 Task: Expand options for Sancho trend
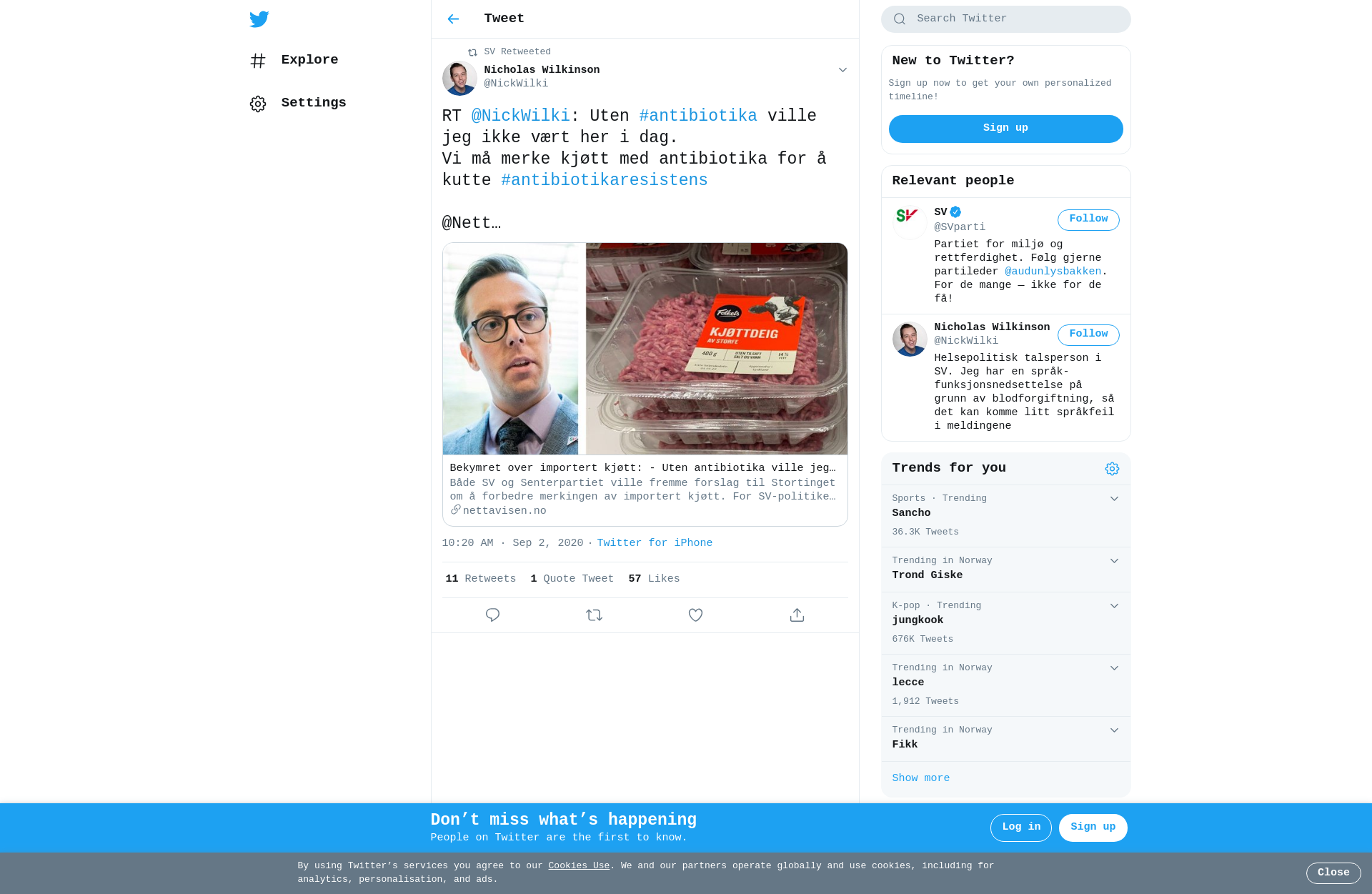[1114, 499]
